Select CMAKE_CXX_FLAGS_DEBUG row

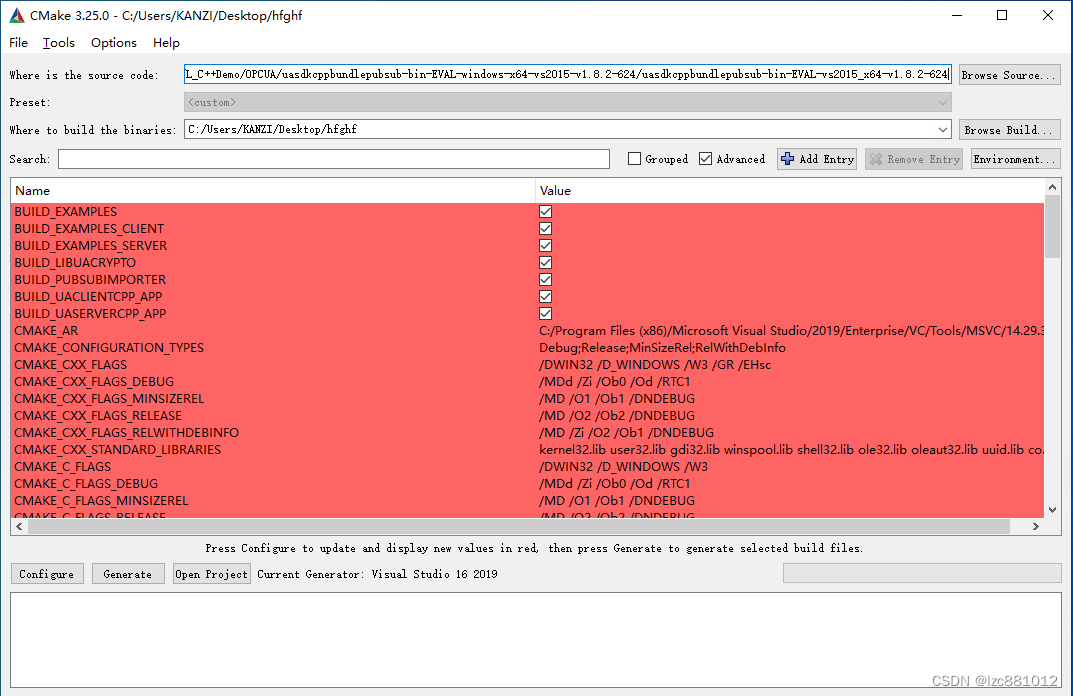(x=527, y=382)
